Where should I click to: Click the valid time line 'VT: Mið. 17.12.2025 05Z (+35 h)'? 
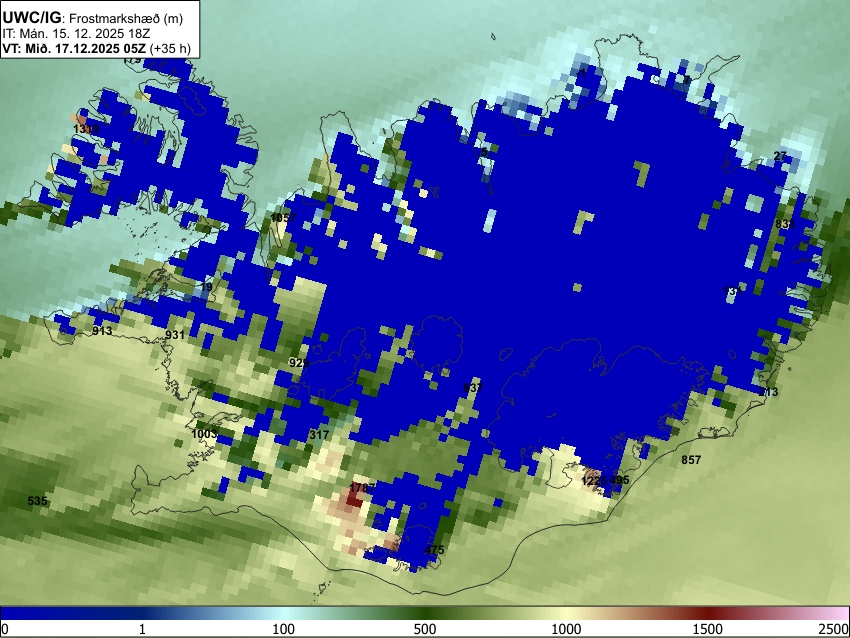coord(96,48)
